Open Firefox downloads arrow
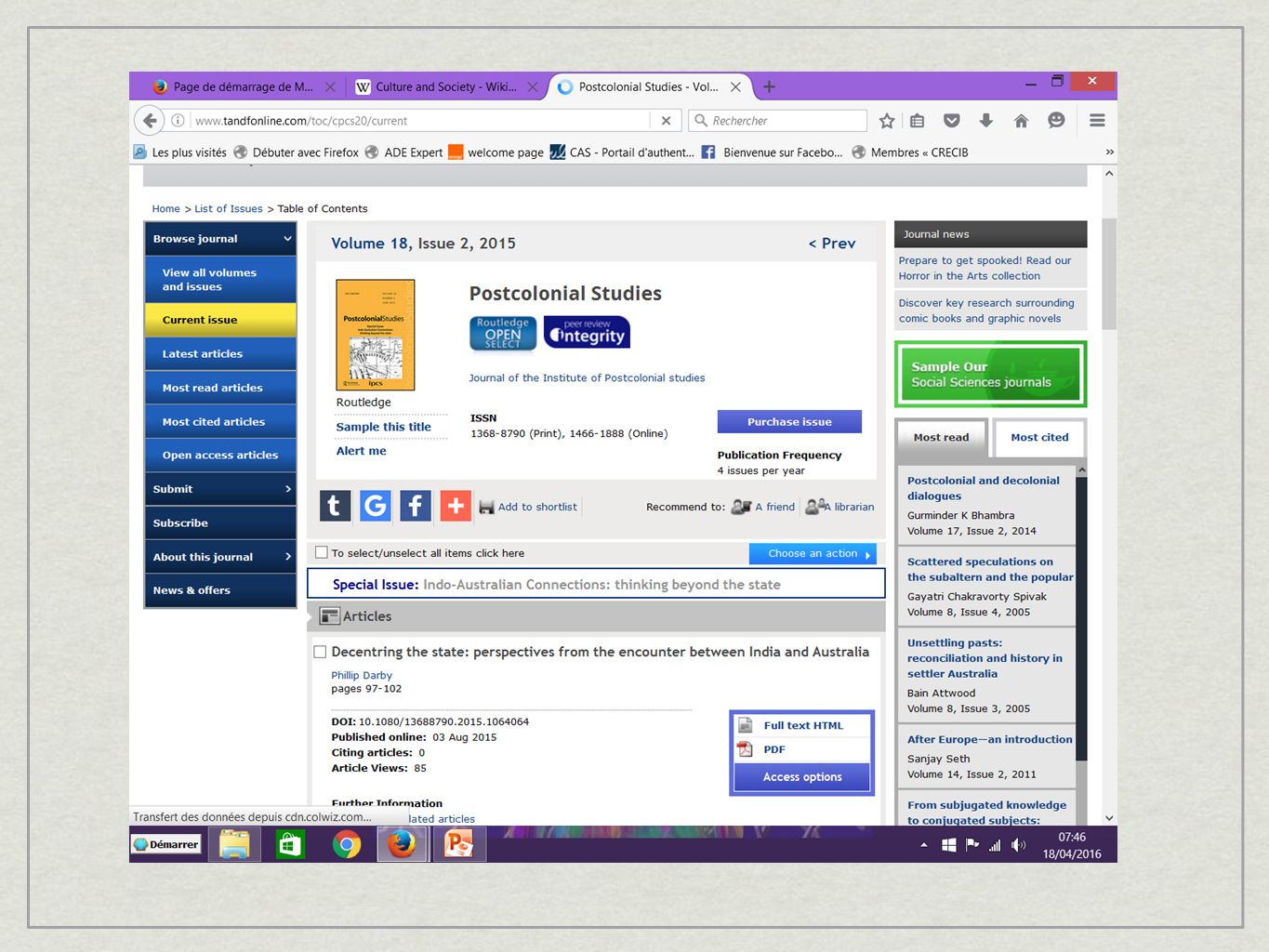Viewport: 1269px width, 952px height. pos(986,121)
